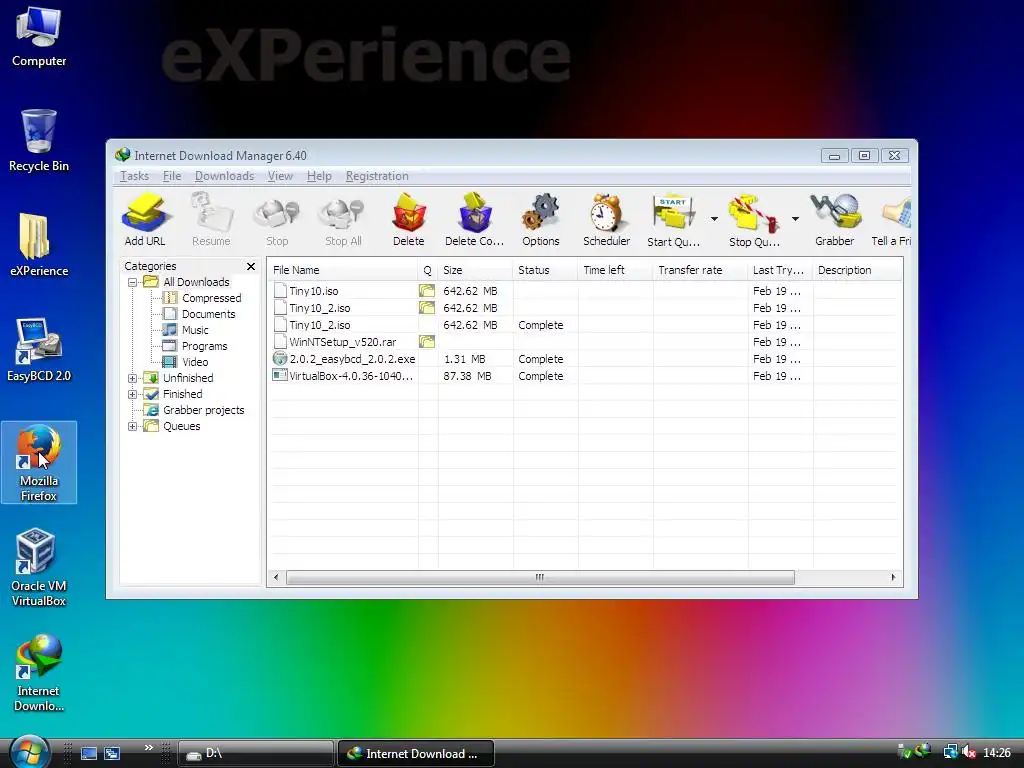Sort by Status column header
This screenshot has width=1024, height=768.
[x=545, y=270]
